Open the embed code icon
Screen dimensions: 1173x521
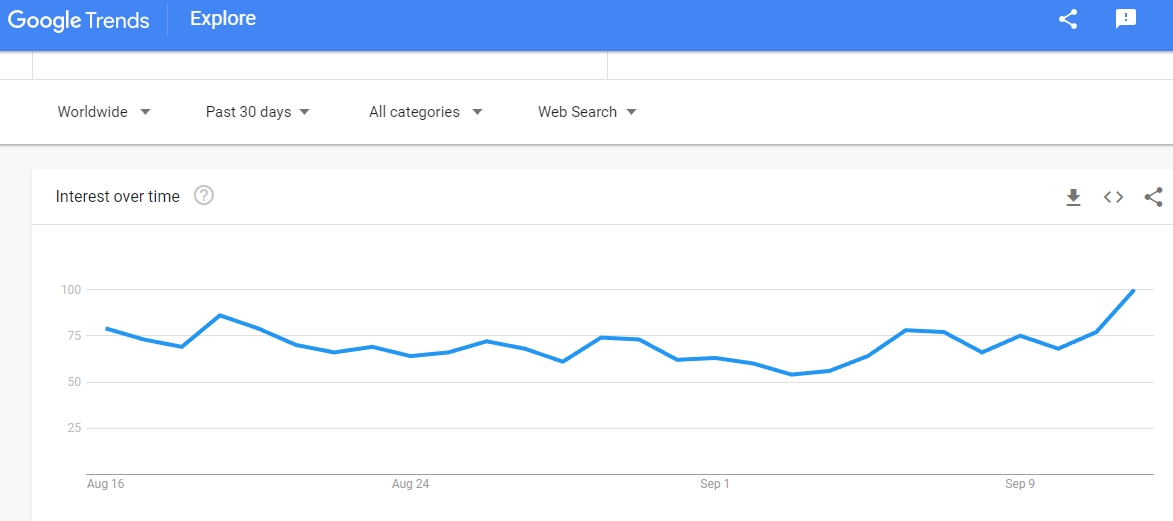pyautogui.click(x=1114, y=197)
